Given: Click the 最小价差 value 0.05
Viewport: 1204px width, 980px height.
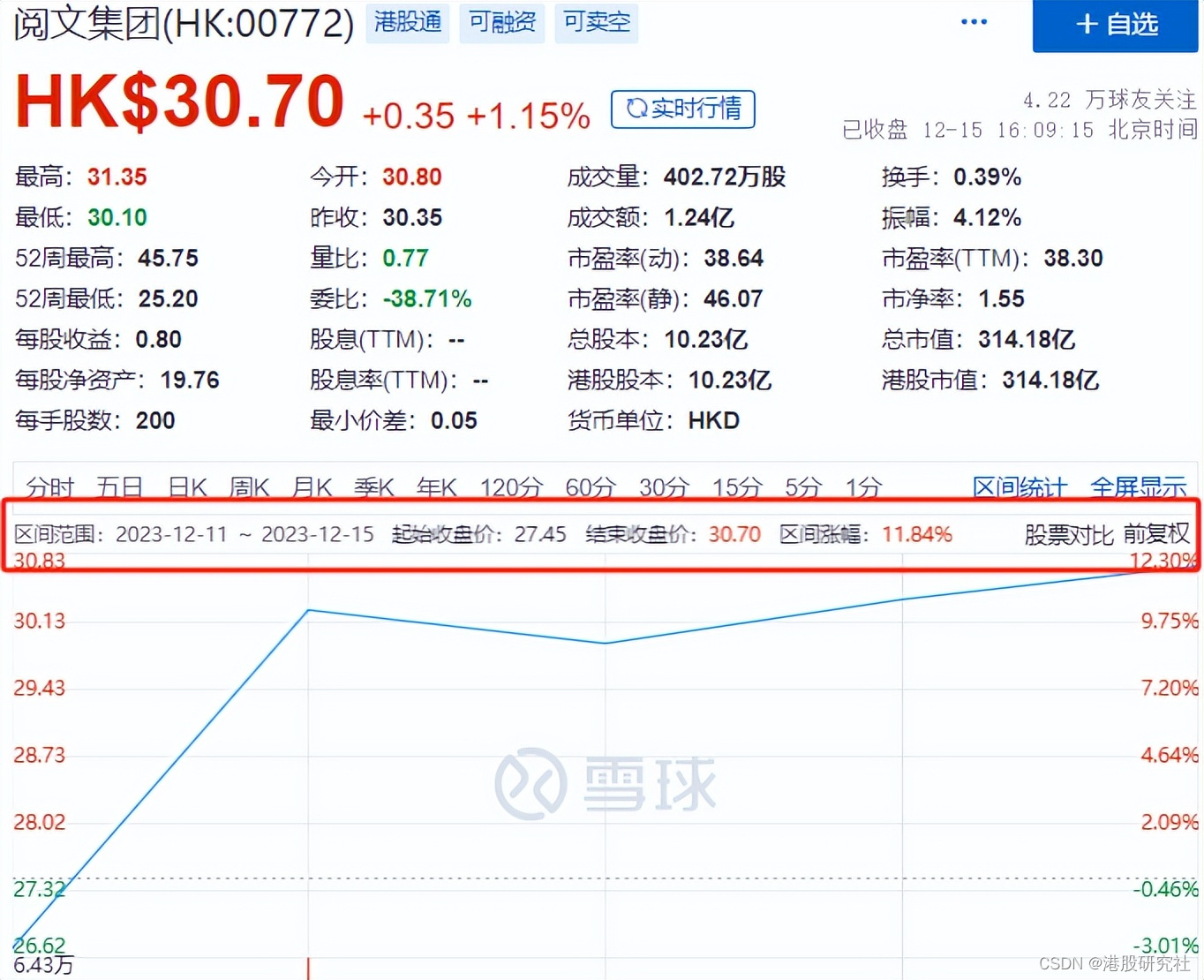Looking at the screenshot, I should tap(454, 420).
